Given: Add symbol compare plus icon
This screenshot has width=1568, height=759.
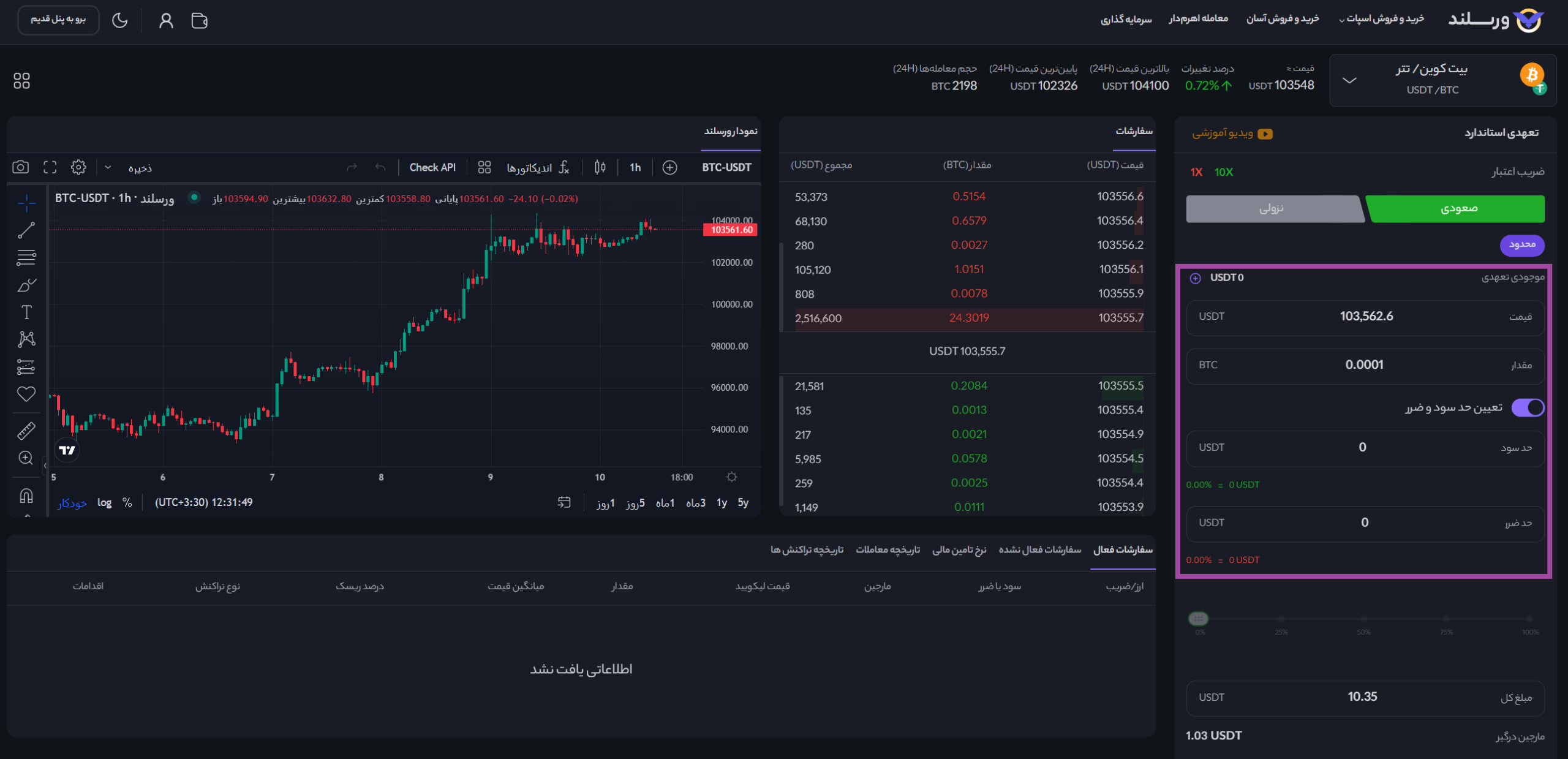Looking at the screenshot, I should tap(670, 167).
